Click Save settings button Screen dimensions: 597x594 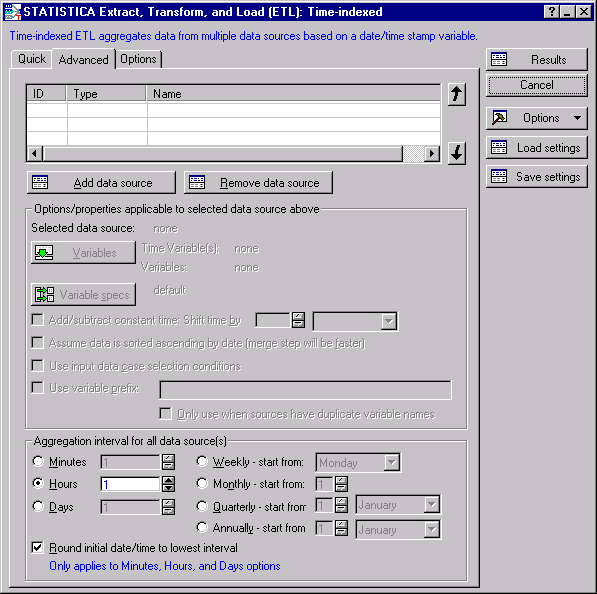click(536, 177)
